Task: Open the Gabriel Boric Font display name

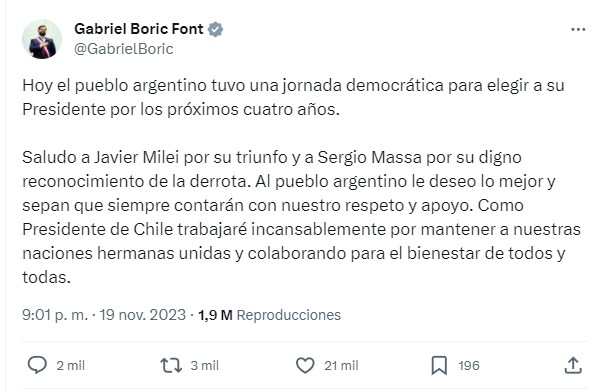Action: coord(139,29)
